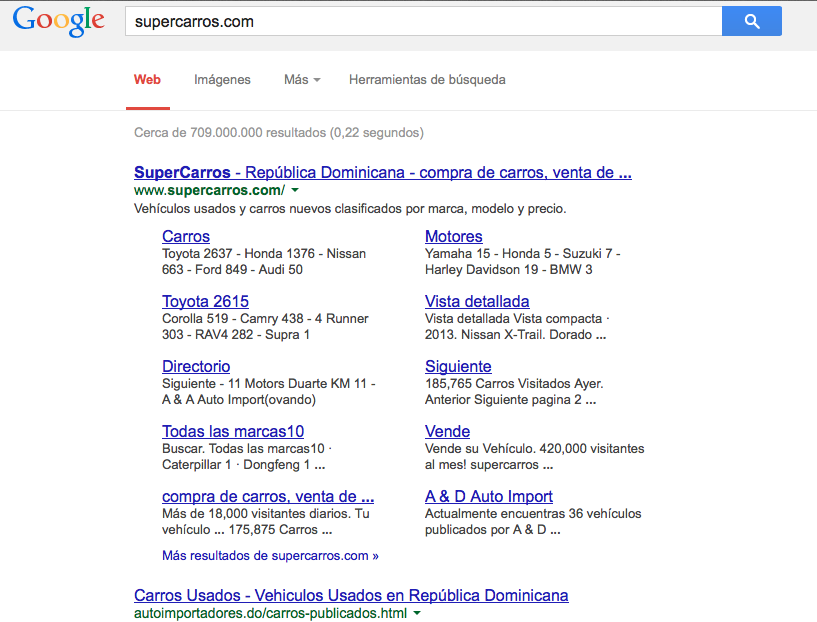The image size is (817, 622).
Task: Click the text 'Buscar. Todas las marcas10'
Action: [243, 449]
